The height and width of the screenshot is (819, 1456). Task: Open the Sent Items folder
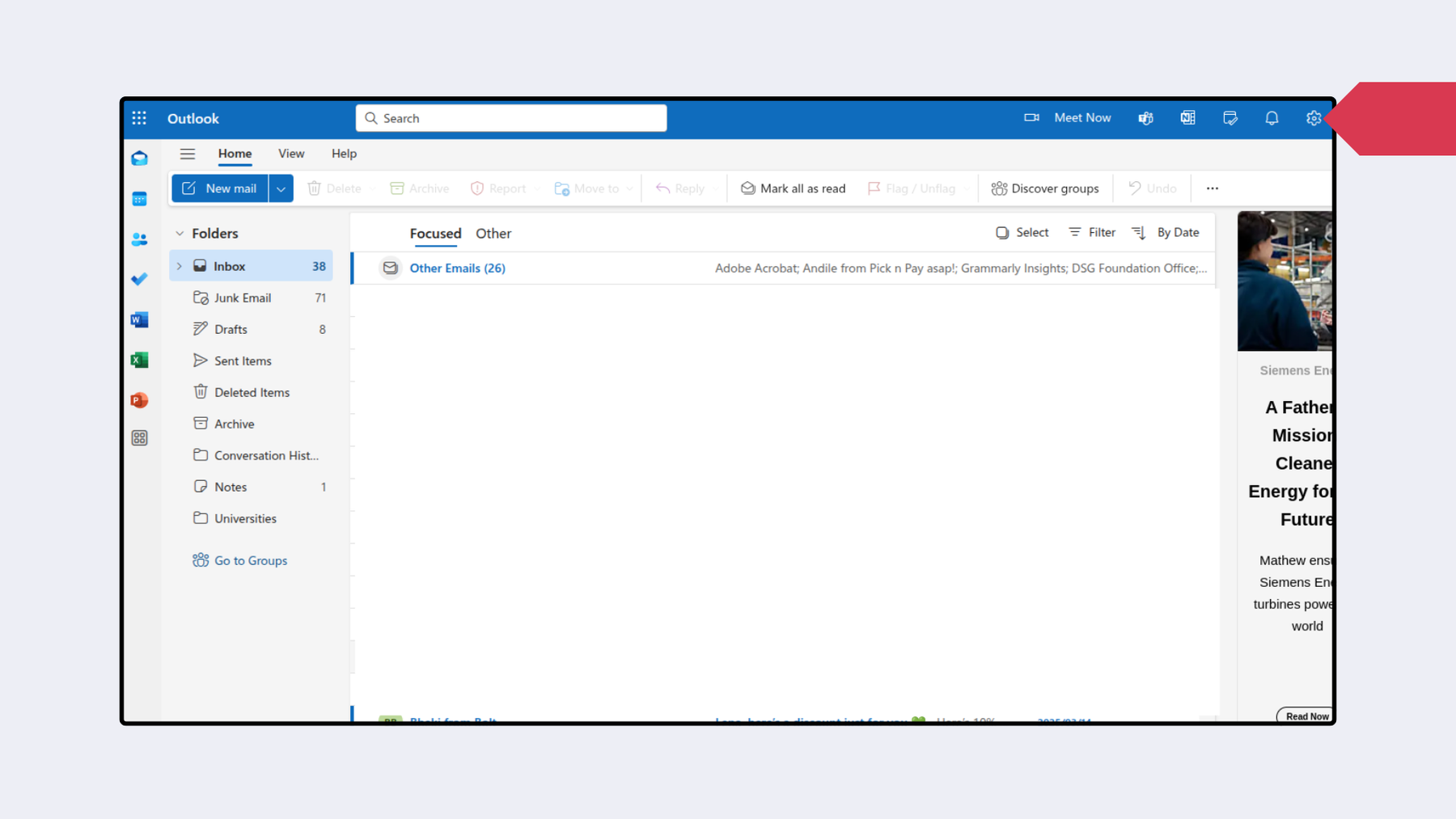(x=251, y=361)
